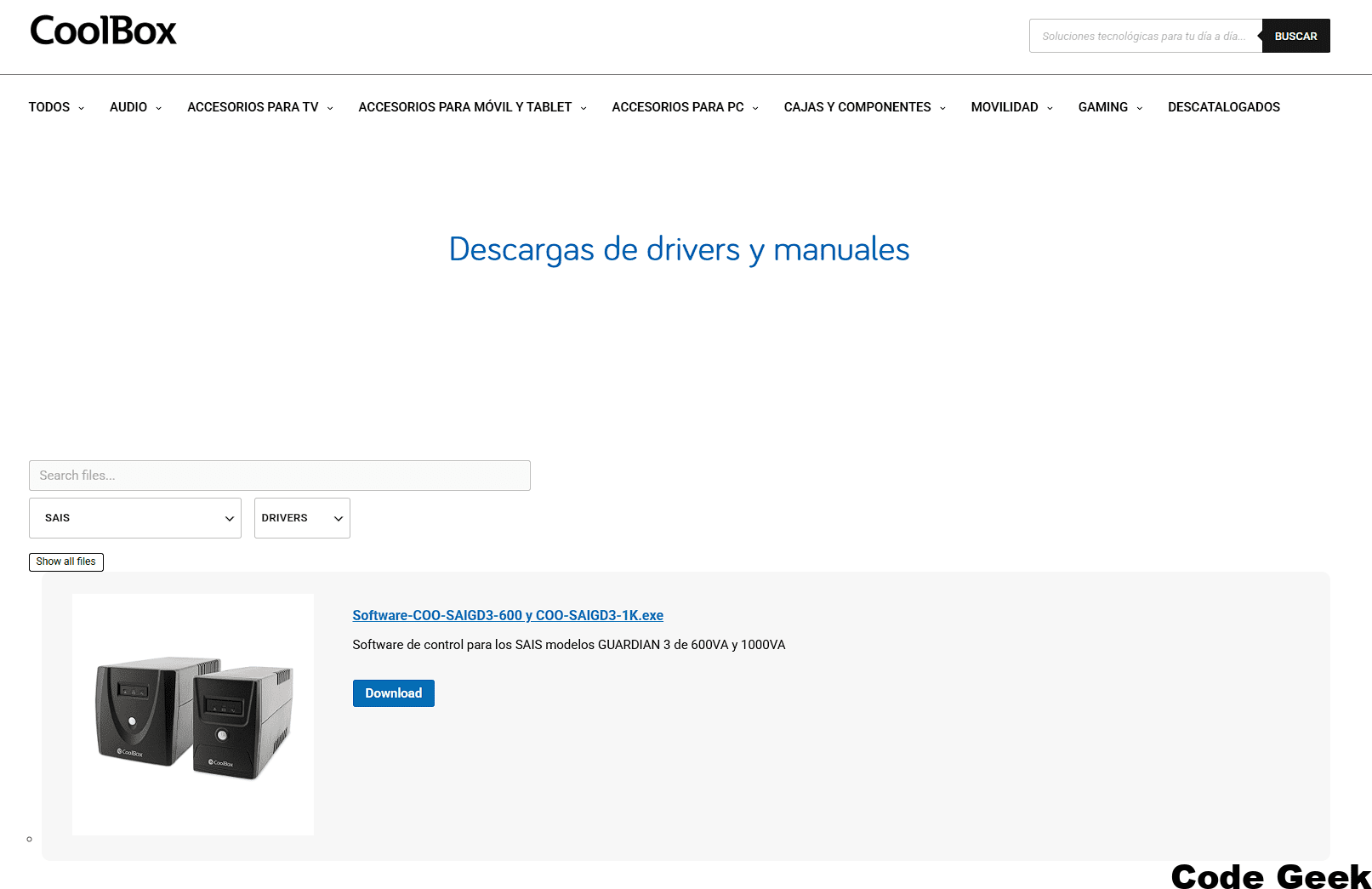Open the SAIS category dropdown
The width and height of the screenshot is (1372, 889).
point(135,518)
